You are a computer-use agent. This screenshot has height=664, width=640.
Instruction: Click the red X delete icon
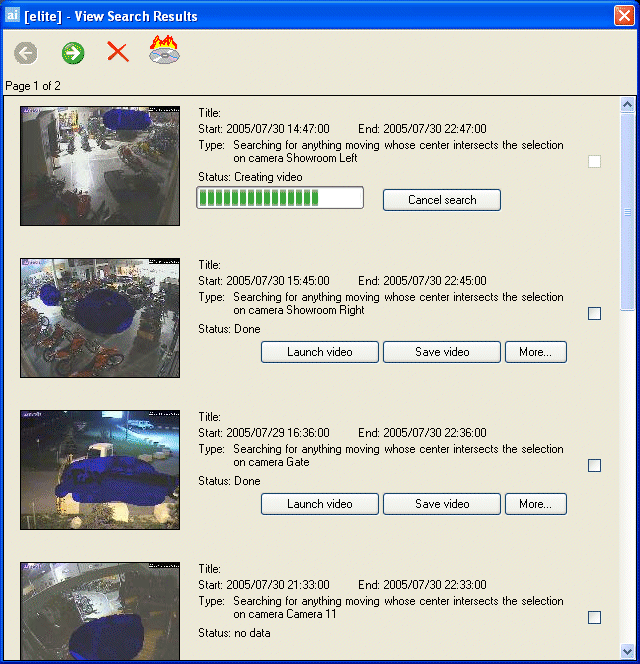pos(118,52)
